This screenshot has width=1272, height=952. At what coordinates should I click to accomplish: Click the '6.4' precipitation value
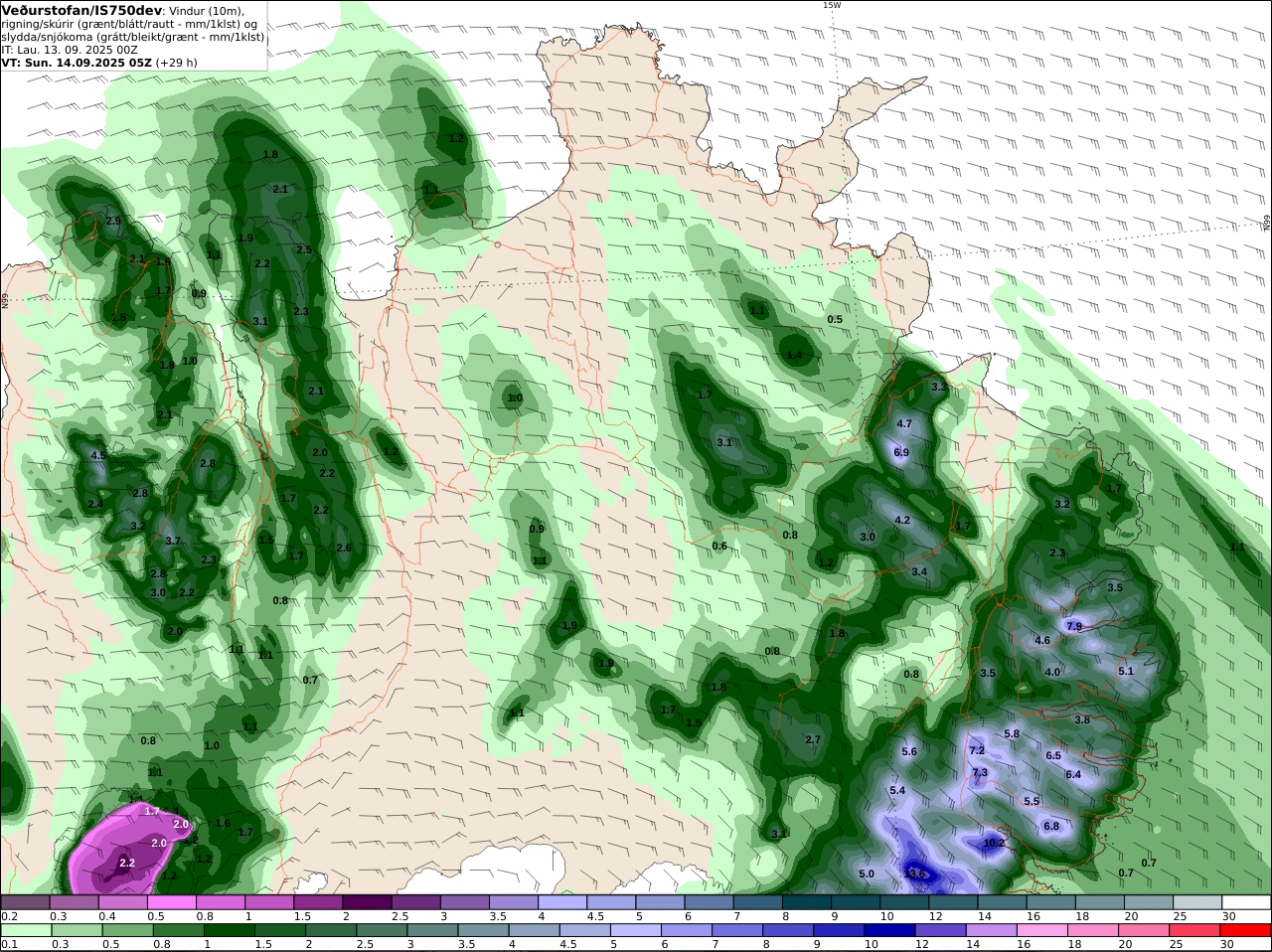pyautogui.click(x=1073, y=774)
